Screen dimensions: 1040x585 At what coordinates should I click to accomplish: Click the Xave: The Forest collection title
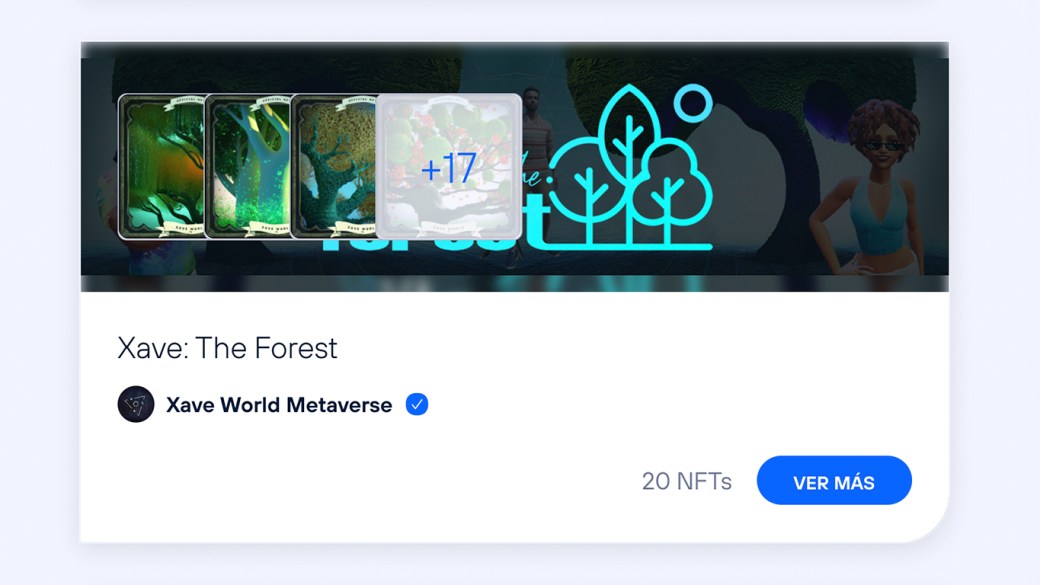[x=228, y=348]
